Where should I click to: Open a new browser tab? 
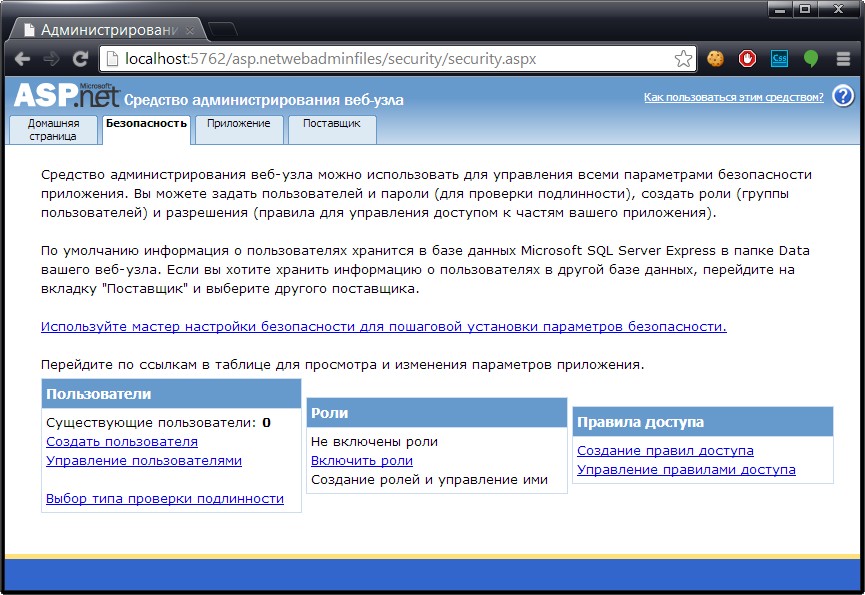click(x=222, y=30)
